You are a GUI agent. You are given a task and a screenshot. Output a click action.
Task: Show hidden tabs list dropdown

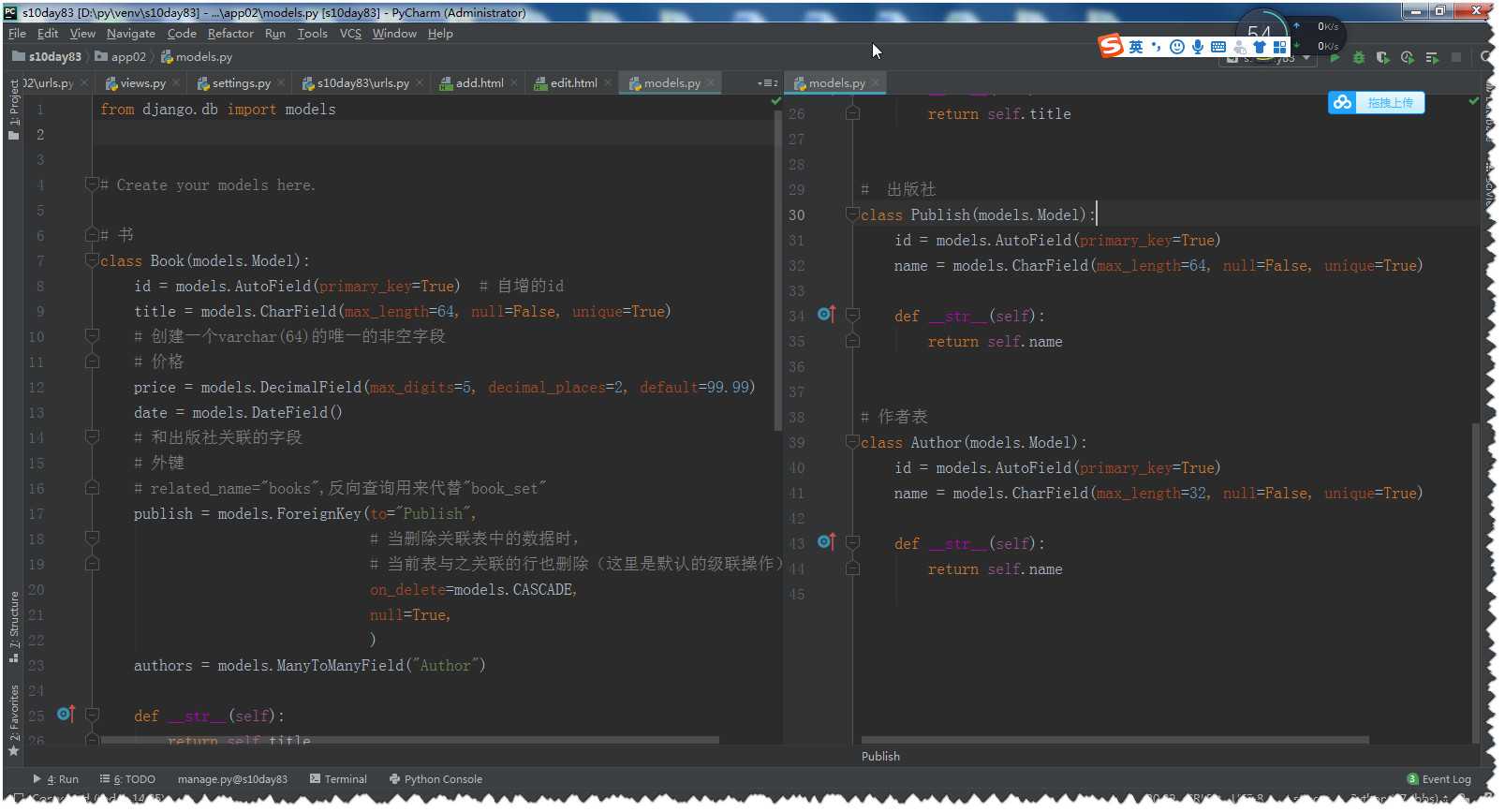click(x=768, y=83)
